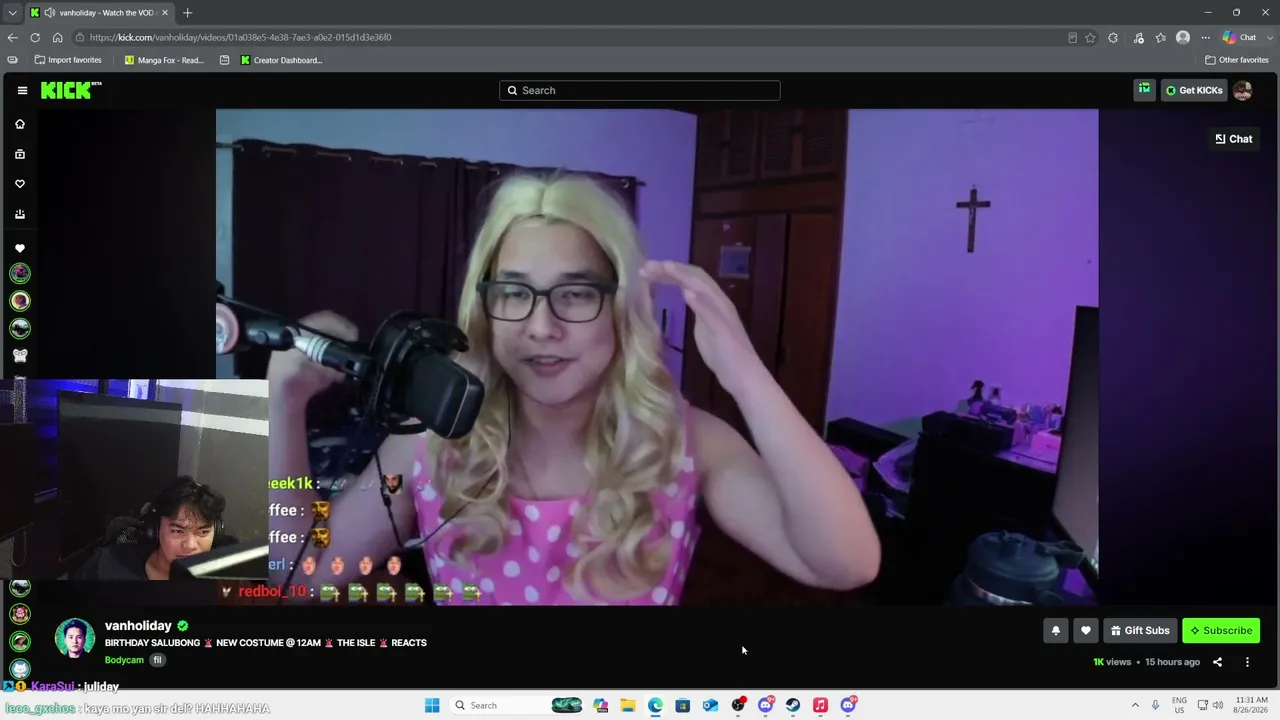
Task: Click Get KICKs button
Action: coord(1194,90)
